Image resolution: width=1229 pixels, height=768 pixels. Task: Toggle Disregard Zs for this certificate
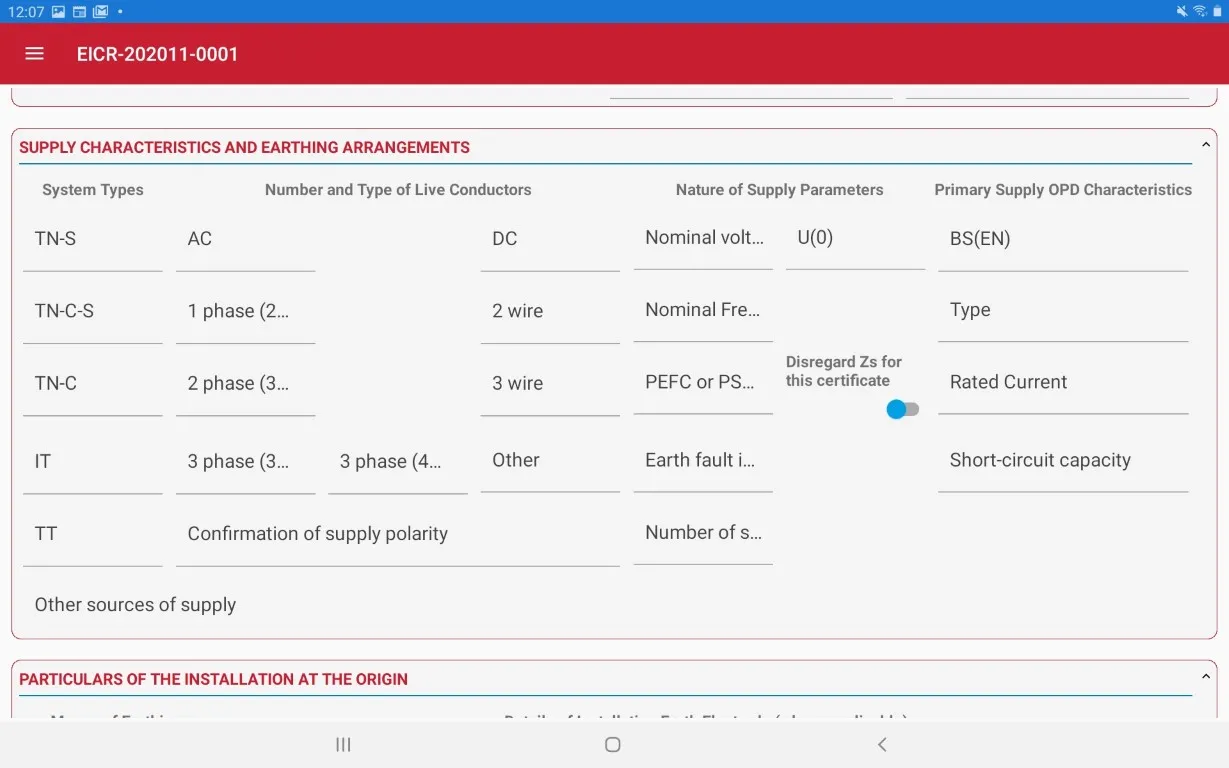pyautogui.click(x=902, y=409)
